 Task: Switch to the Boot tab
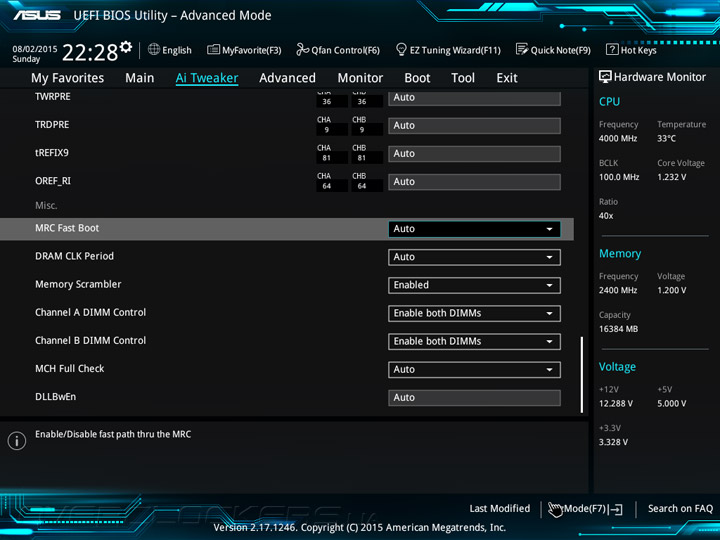(x=417, y=78)
